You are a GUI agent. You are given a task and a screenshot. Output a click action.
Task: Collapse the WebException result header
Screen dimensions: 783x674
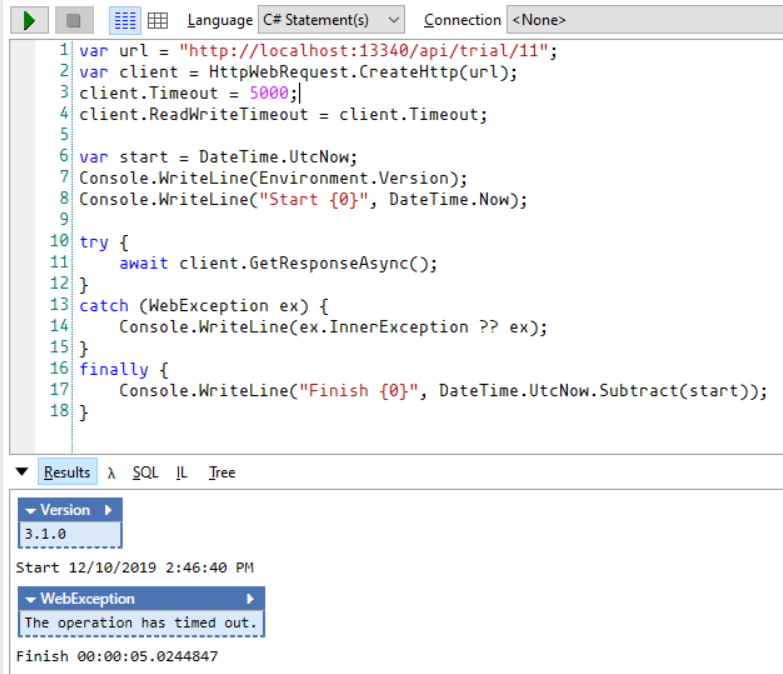pyautogui.click(x=31, y=599)
